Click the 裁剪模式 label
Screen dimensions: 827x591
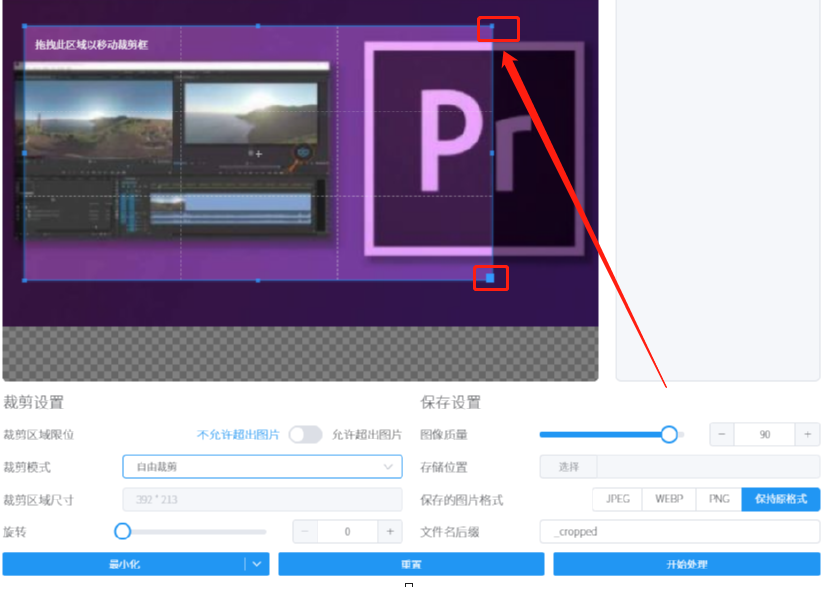(27, 467)
